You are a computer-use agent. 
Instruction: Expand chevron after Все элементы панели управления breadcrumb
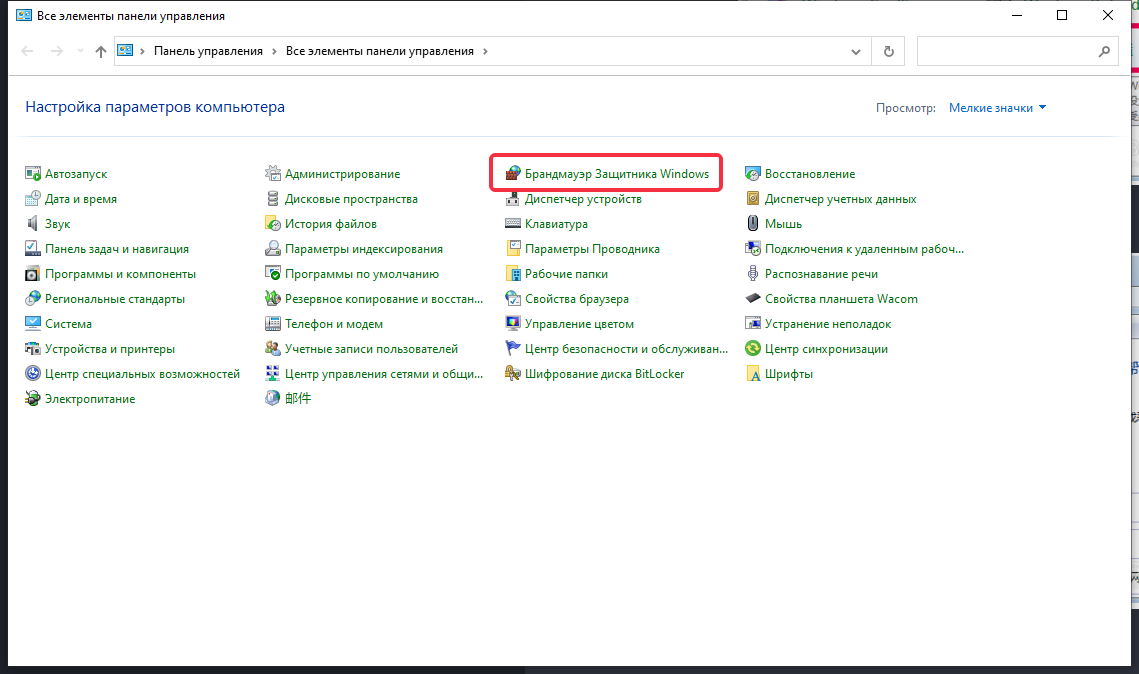pos(485,51)
